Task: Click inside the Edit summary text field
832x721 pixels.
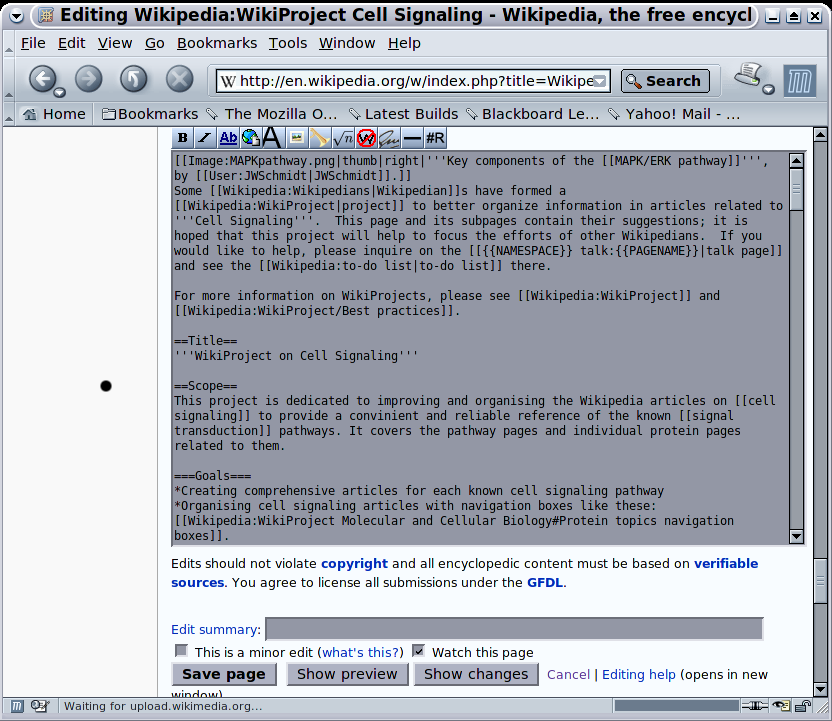Action: (514, 629)
